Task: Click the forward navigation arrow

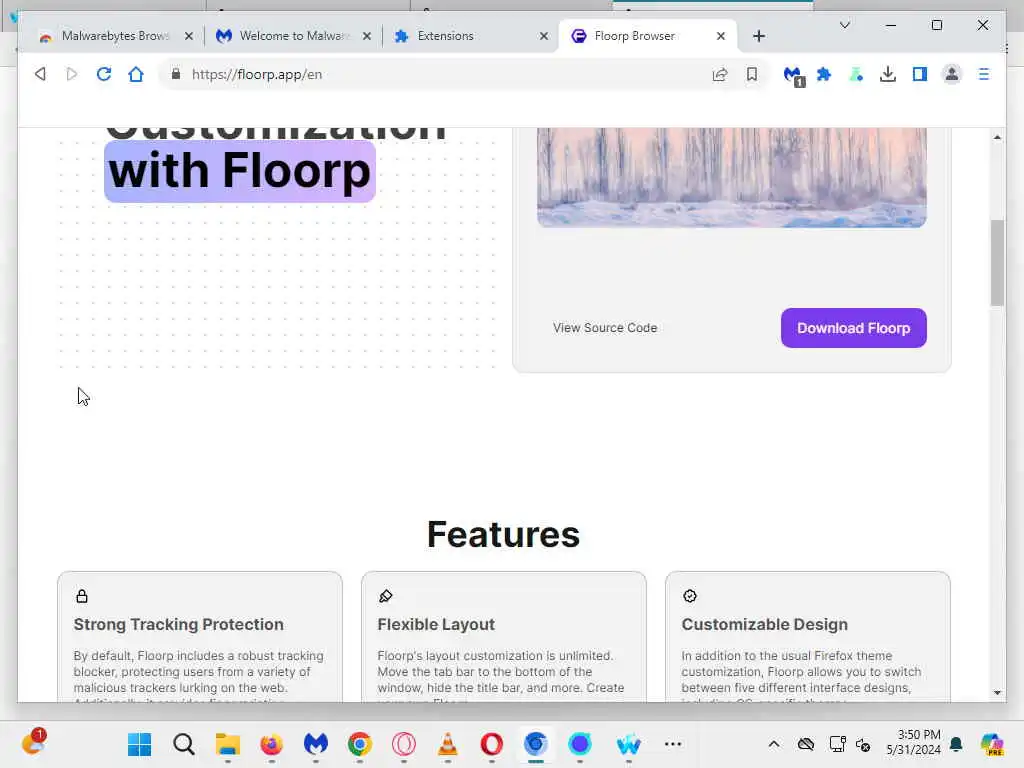Action: pyautogui.click(x=72, y=74)
